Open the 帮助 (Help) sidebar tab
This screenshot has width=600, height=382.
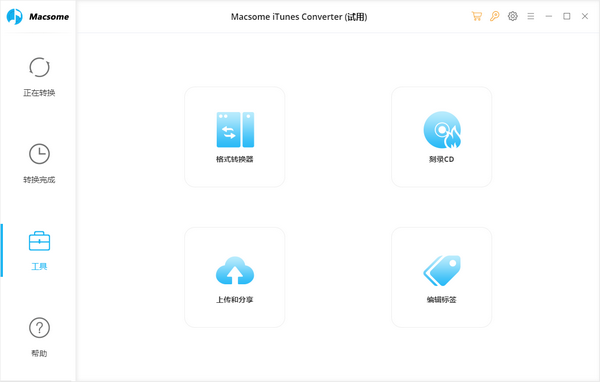click(39, 337)
